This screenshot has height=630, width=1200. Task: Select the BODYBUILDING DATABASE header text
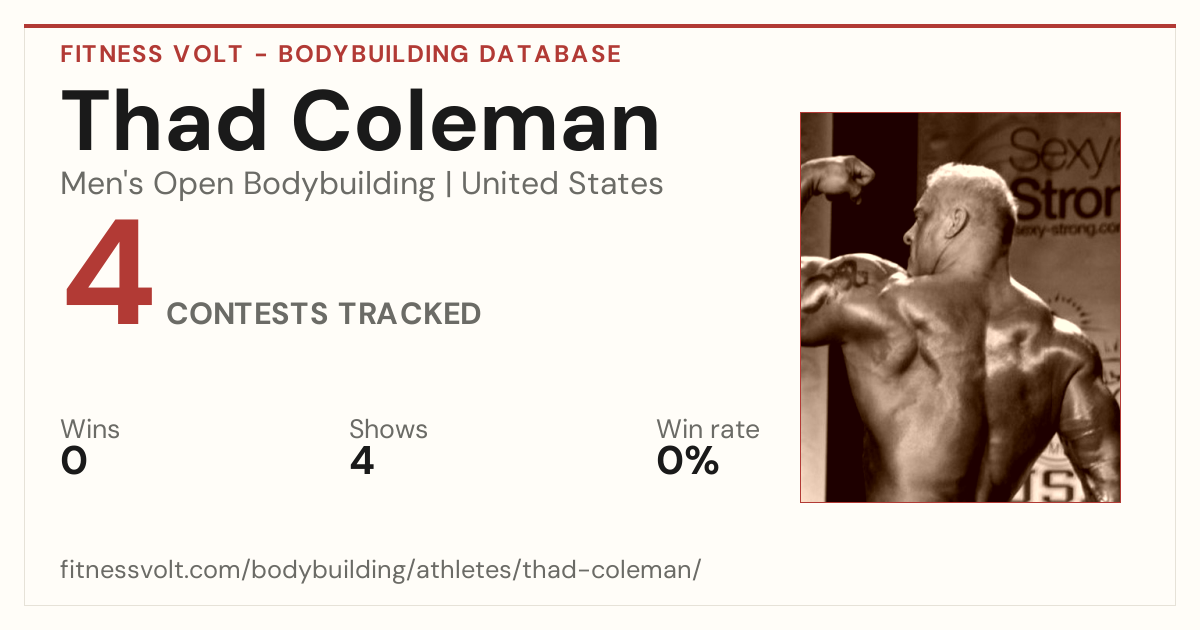coord(450,54)
